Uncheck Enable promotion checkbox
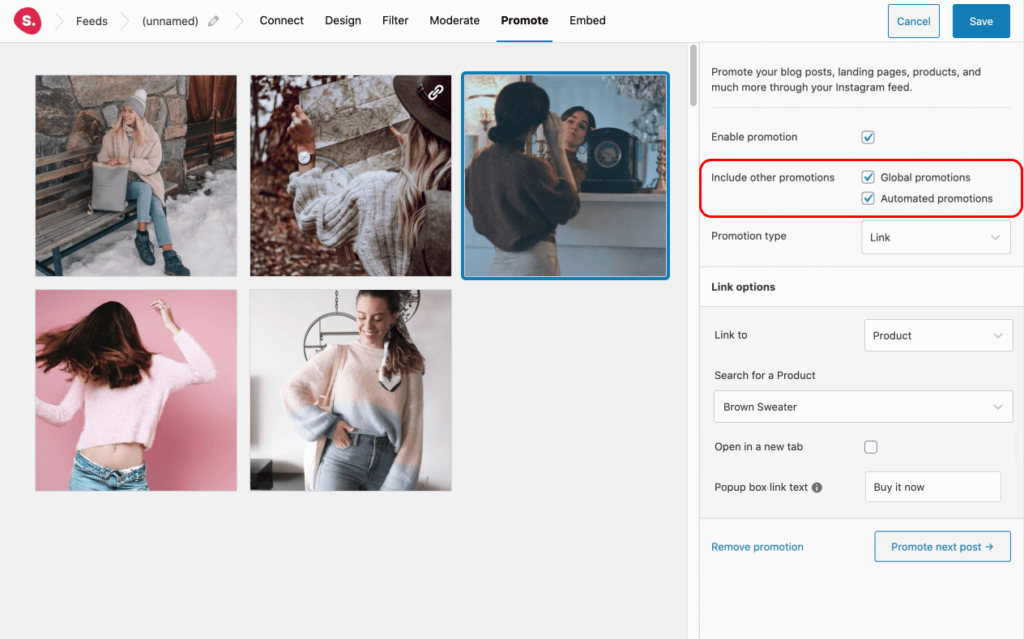 (868, 137)
